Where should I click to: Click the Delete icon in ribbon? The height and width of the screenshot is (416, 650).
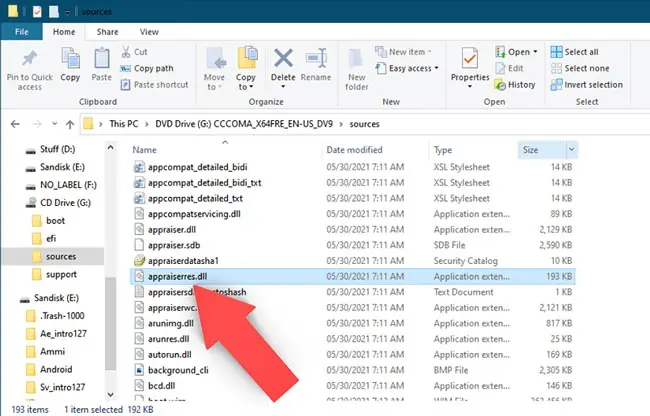click(283, 58)
